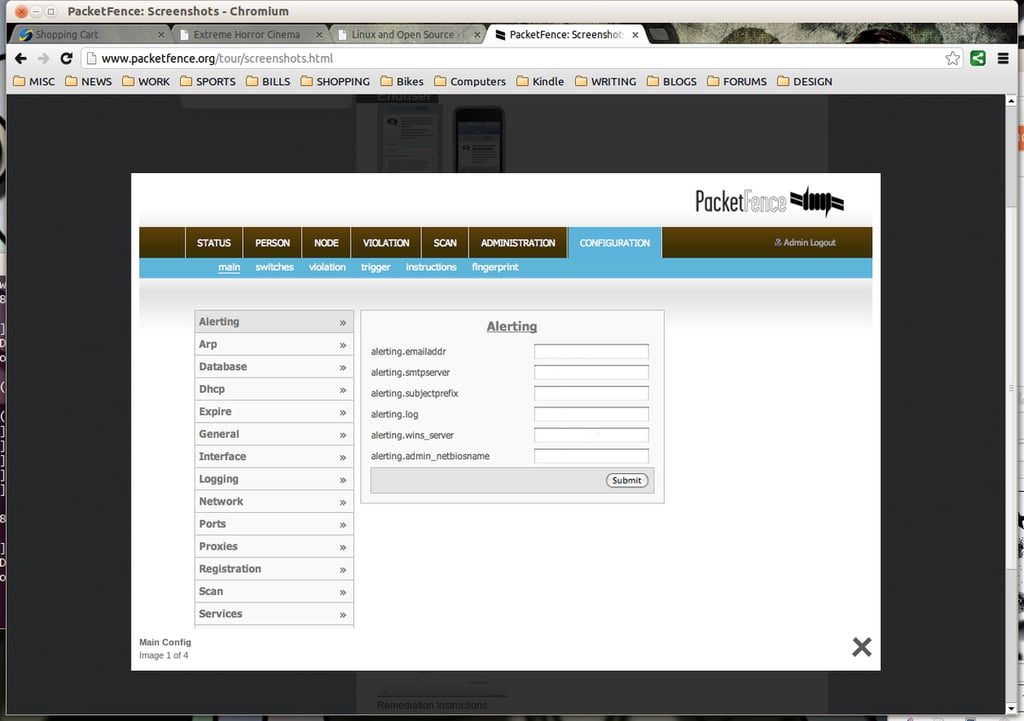Expand the Interface config section

(x=274, y=457)
